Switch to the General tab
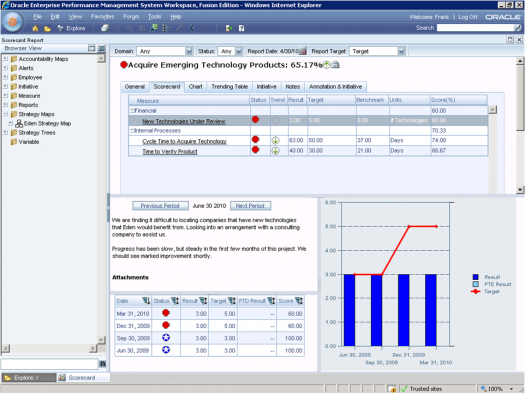The height and width of the screenshot is (394, 525). [x=135, y=87]
